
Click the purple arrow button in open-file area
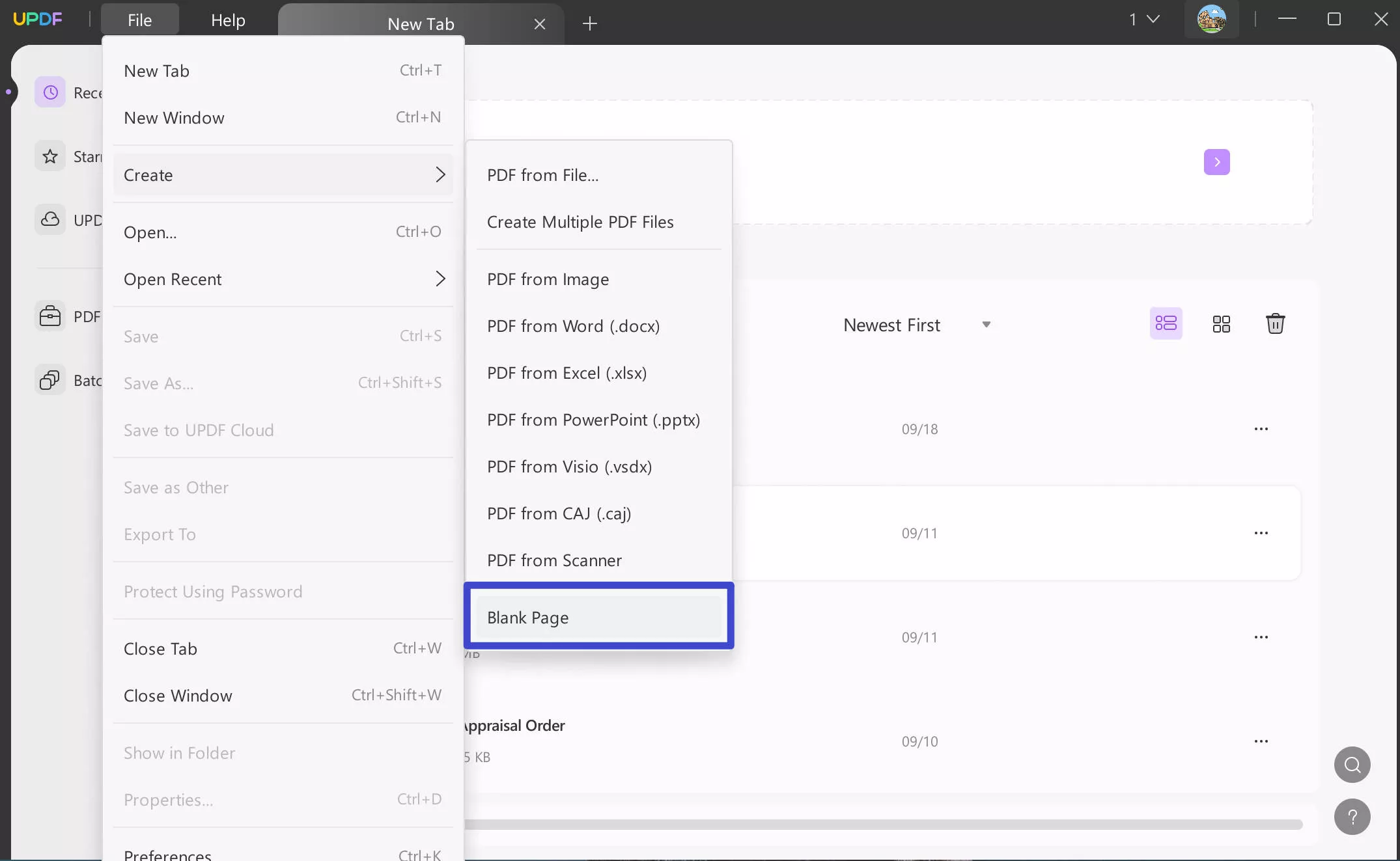pos(1216,162)
